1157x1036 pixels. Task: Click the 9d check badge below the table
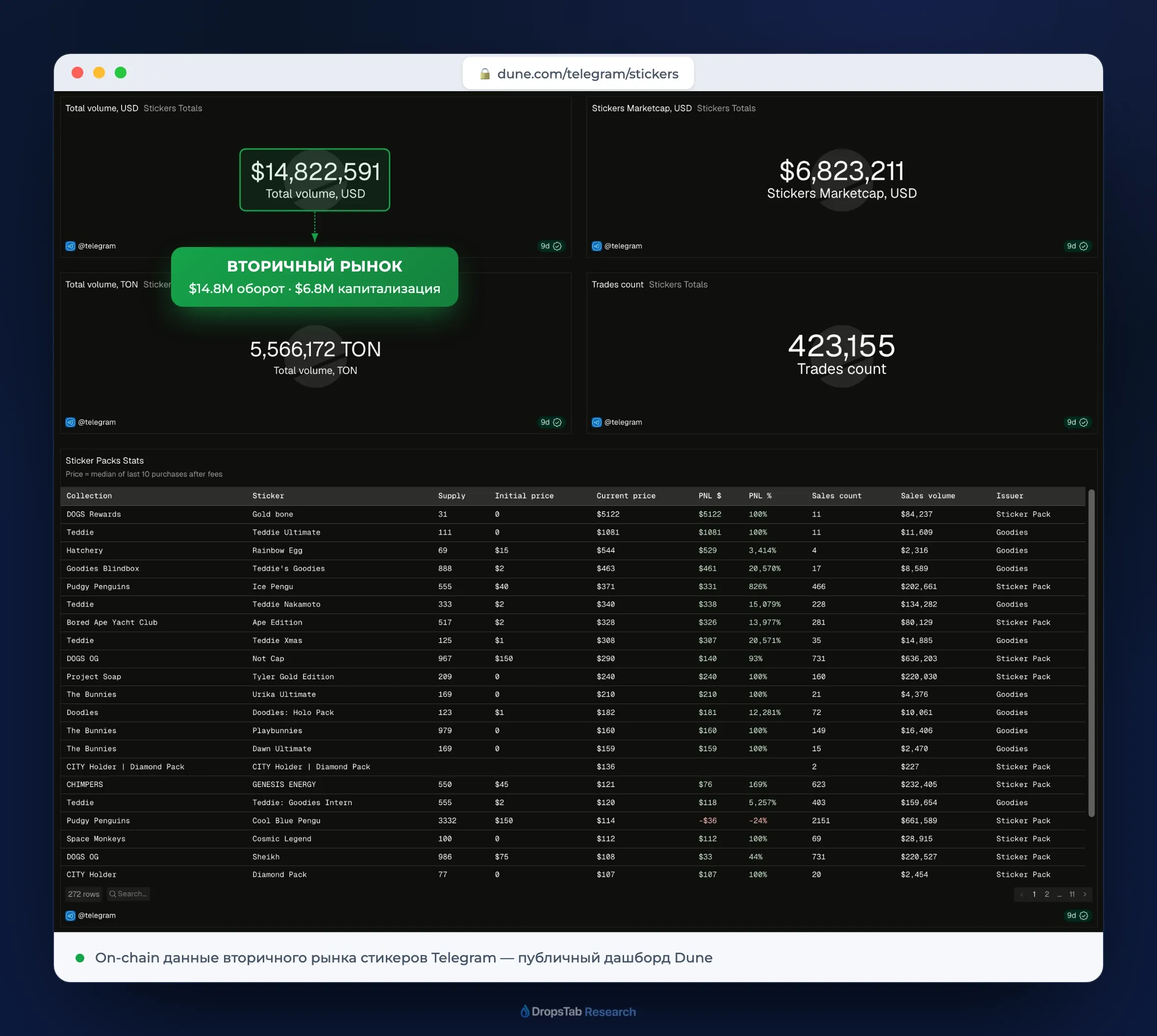tap(1077, 915)
